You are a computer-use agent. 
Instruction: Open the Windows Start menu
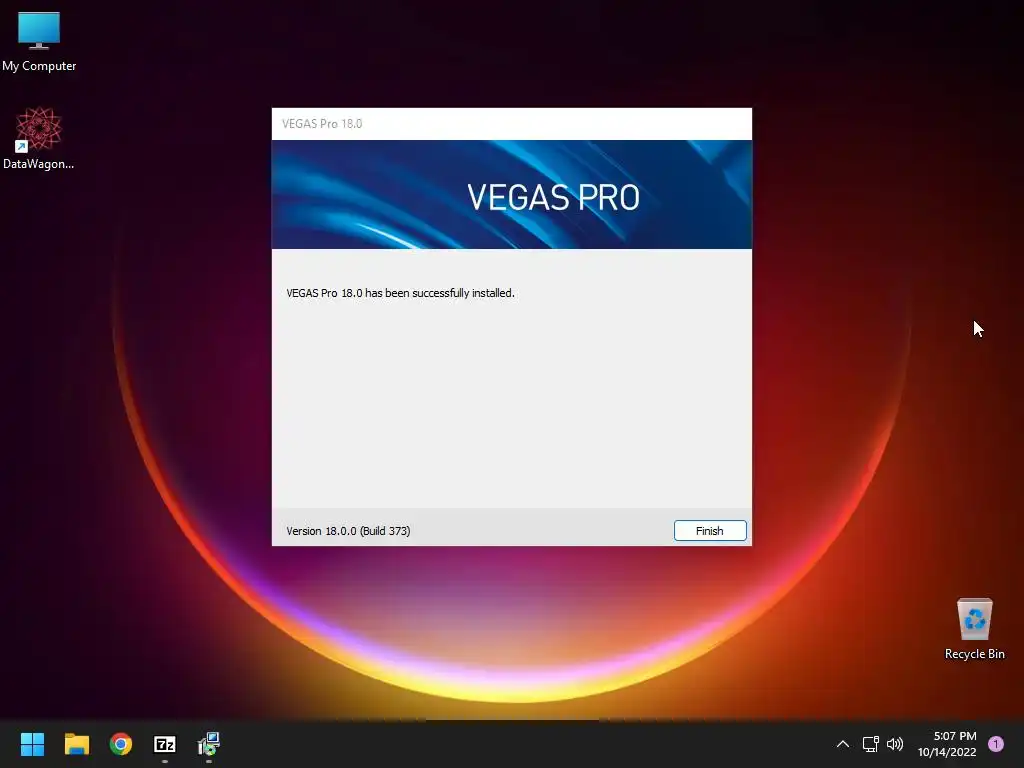32,744
